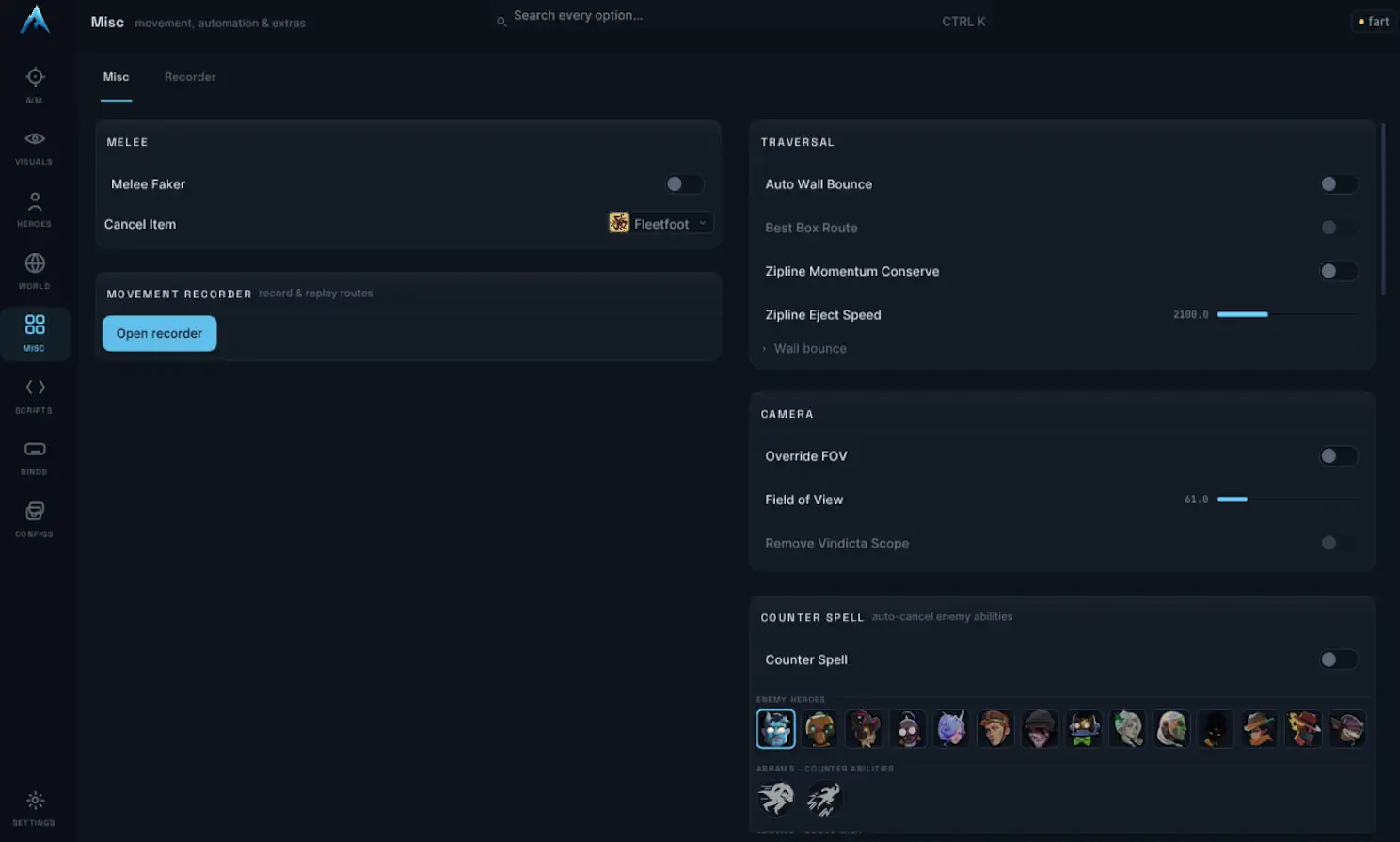The height and width of the screenshot is (842, 1400).
Task: Switch to the Recorder tab
Action: coord(190,77)
